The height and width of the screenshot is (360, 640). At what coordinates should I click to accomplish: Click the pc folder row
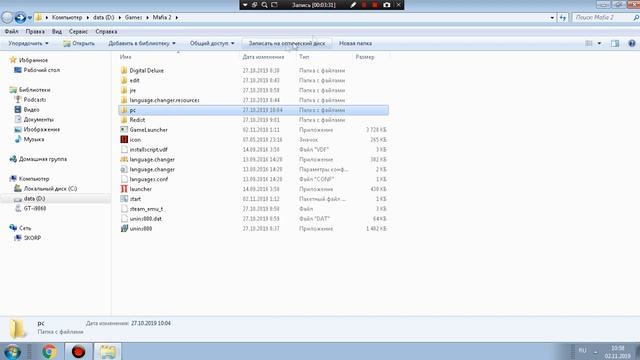[x=253, y=110]
